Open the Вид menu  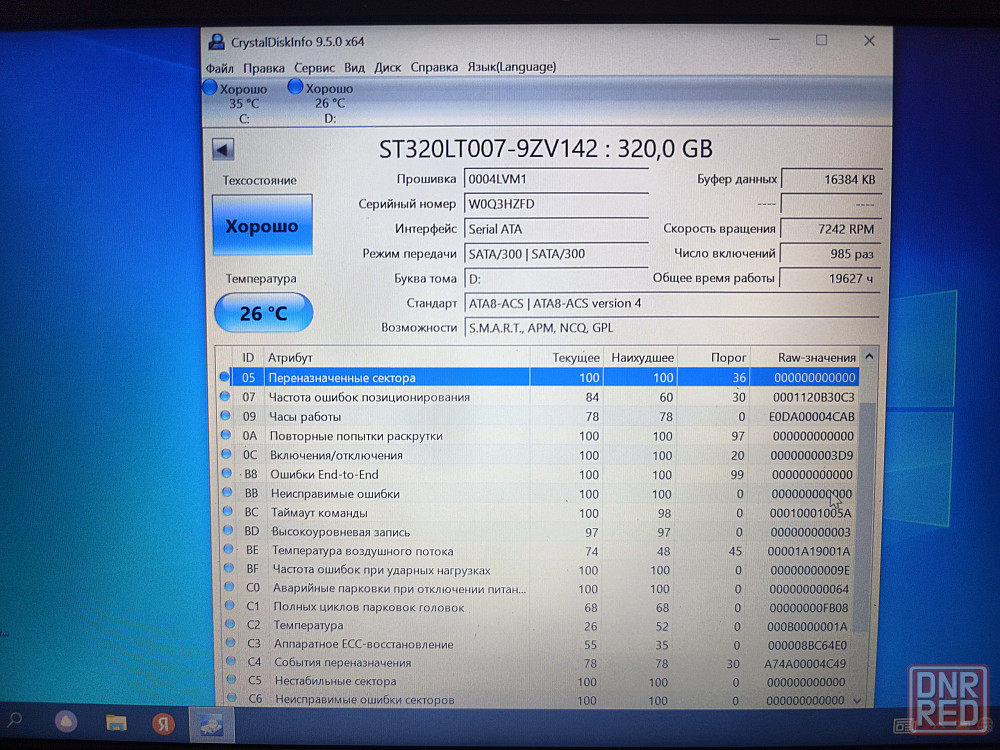click(x=355, y=68)
